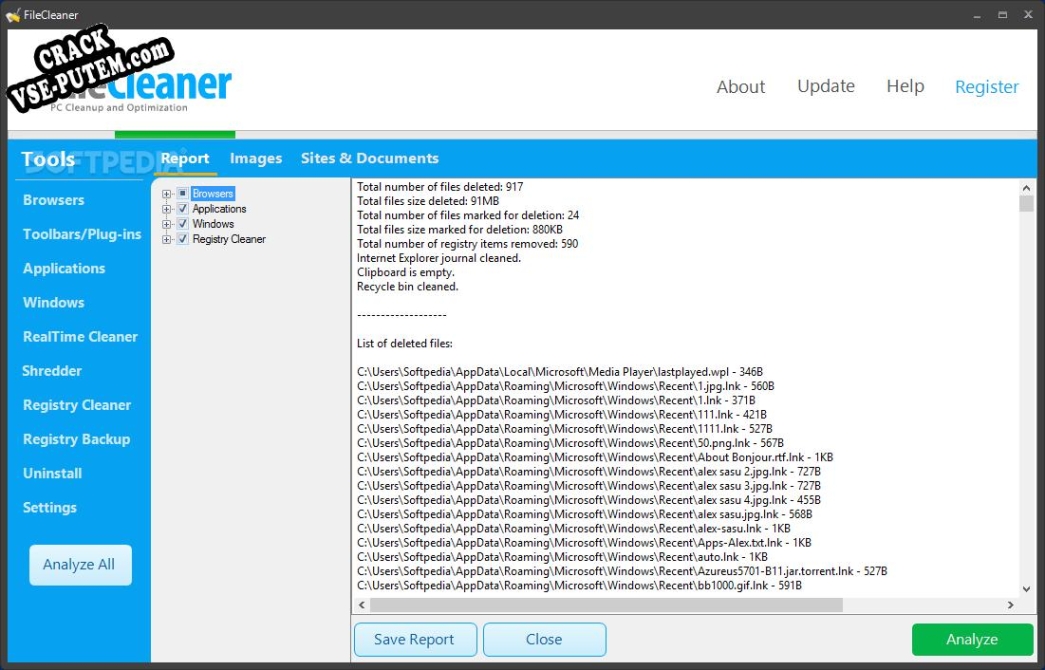Viewport: 1045px width, 670px height.
Task: Maximize the FileCleaner window
Action: [1002, 15]
